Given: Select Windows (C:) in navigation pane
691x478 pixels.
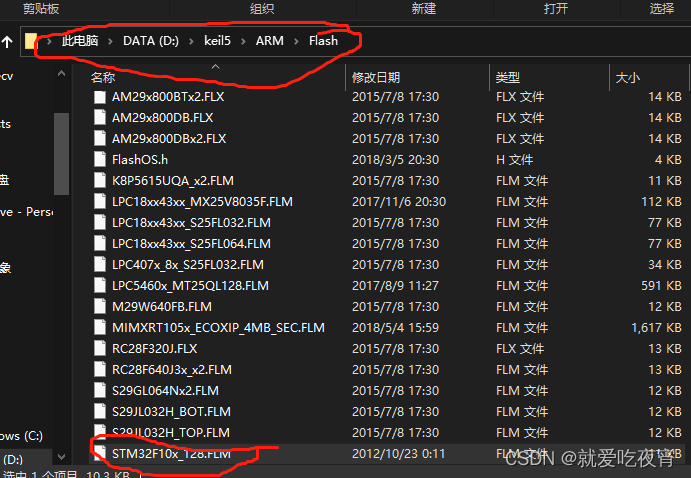Looking at the screenshot, I should [x=21, y=436].
